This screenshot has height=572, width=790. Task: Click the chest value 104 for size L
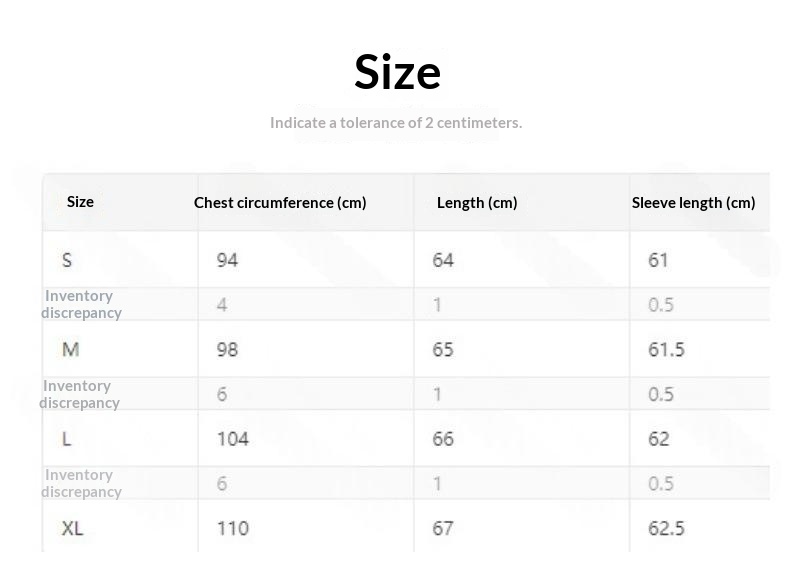233,439
